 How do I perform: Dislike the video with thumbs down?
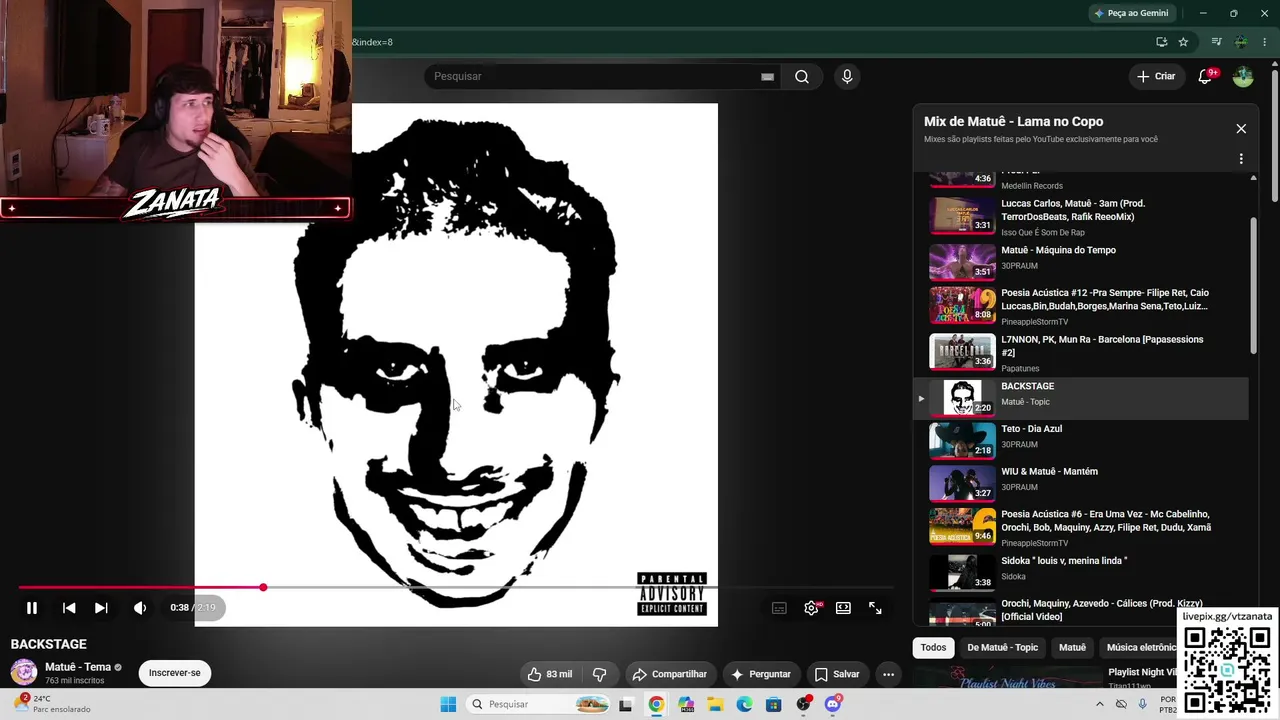coord(600,674)
